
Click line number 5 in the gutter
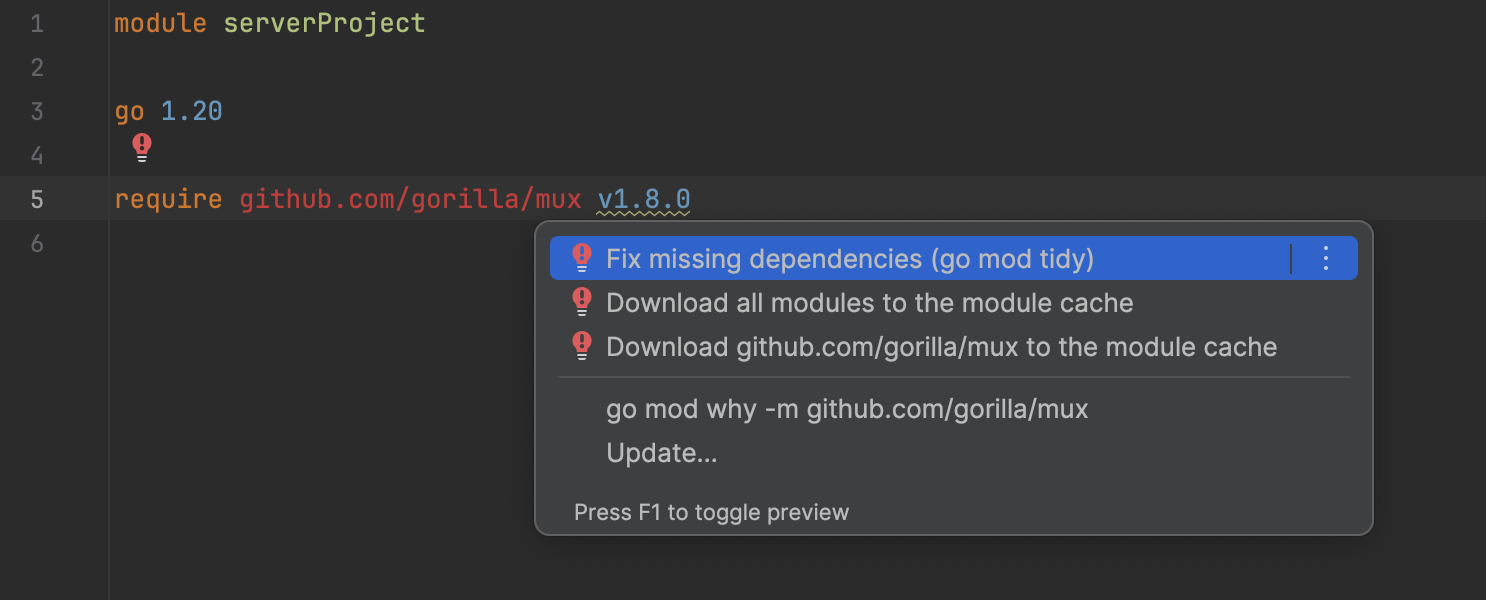37,199
